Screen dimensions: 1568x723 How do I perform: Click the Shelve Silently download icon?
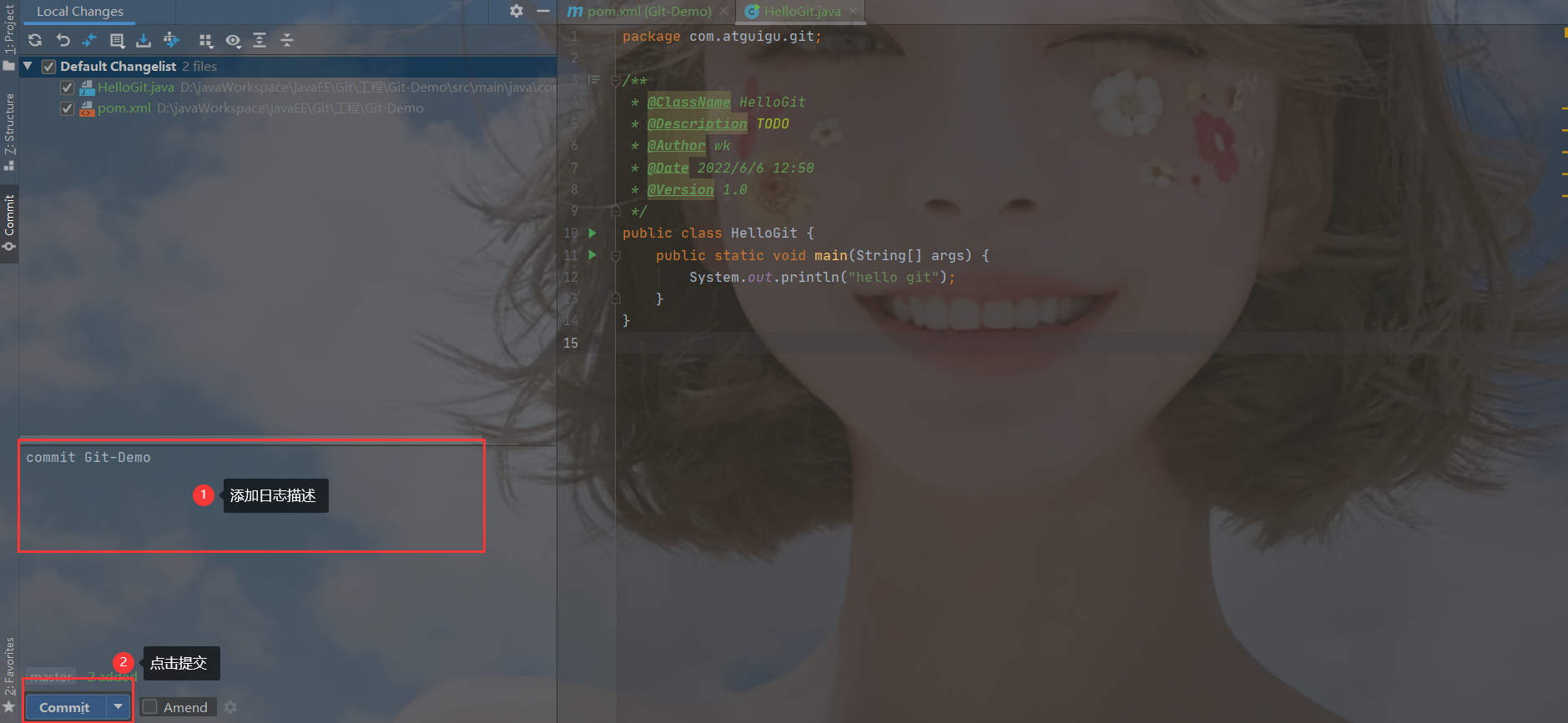(144, 40)
